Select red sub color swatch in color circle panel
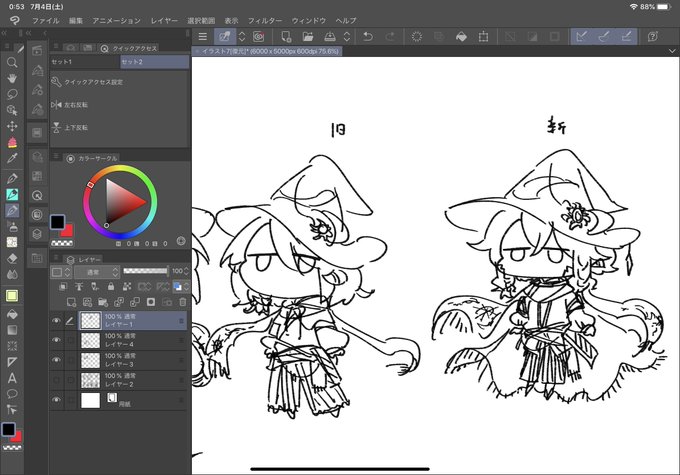680x475 pixels. (68, 231)
